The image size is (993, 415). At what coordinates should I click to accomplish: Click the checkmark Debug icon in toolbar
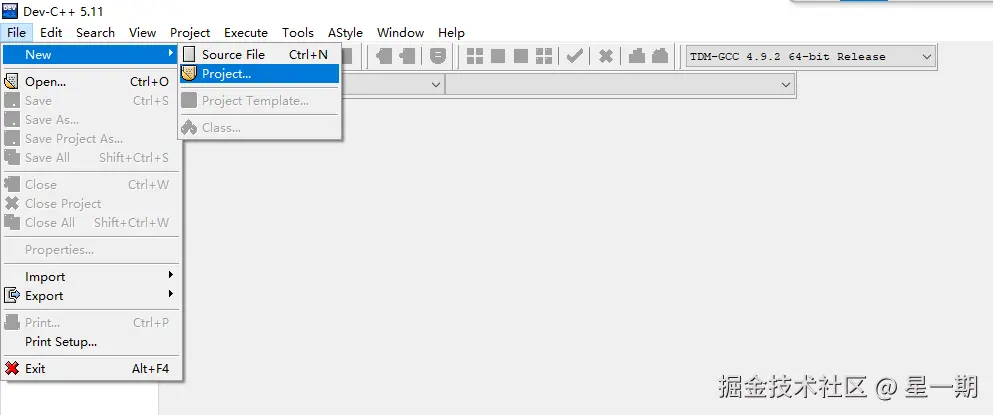coord(574,56)
